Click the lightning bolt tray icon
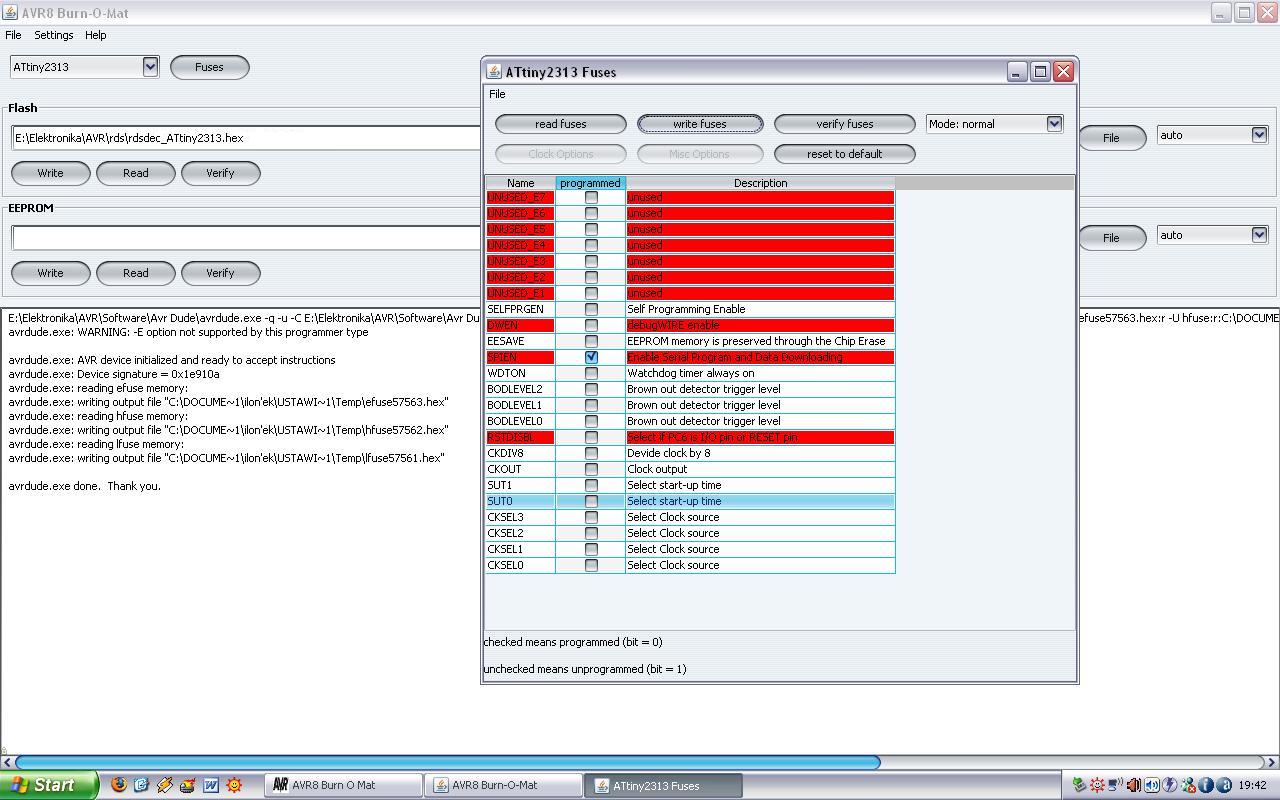 [1170, 785]
